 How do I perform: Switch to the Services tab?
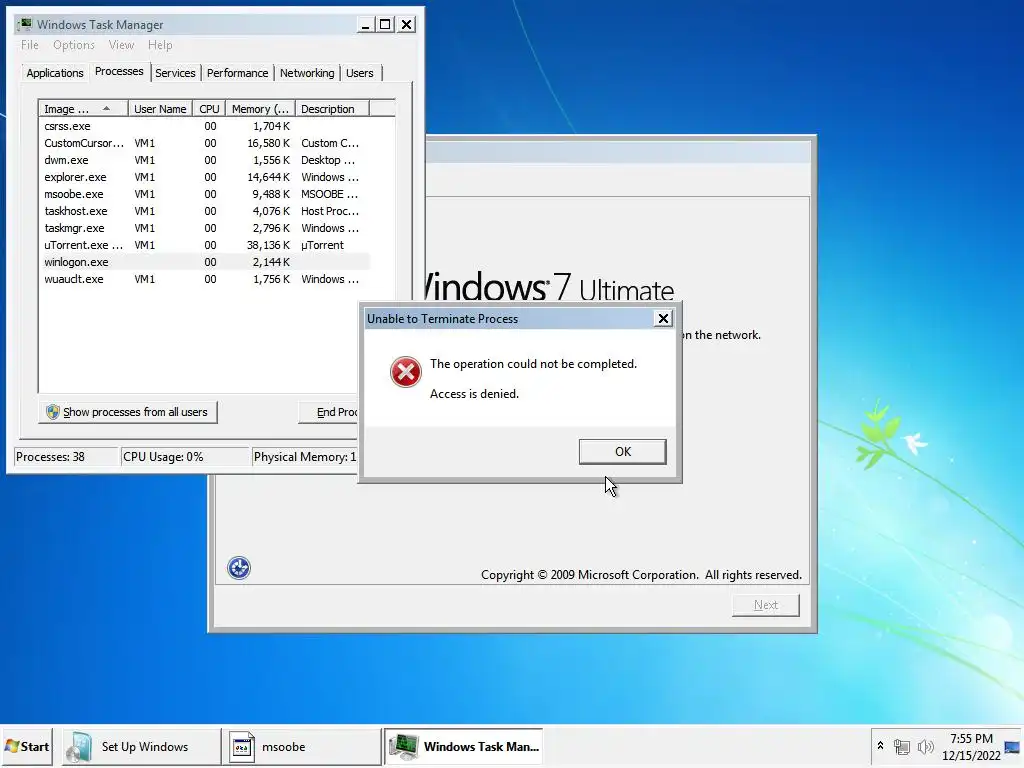pos(175,73)
